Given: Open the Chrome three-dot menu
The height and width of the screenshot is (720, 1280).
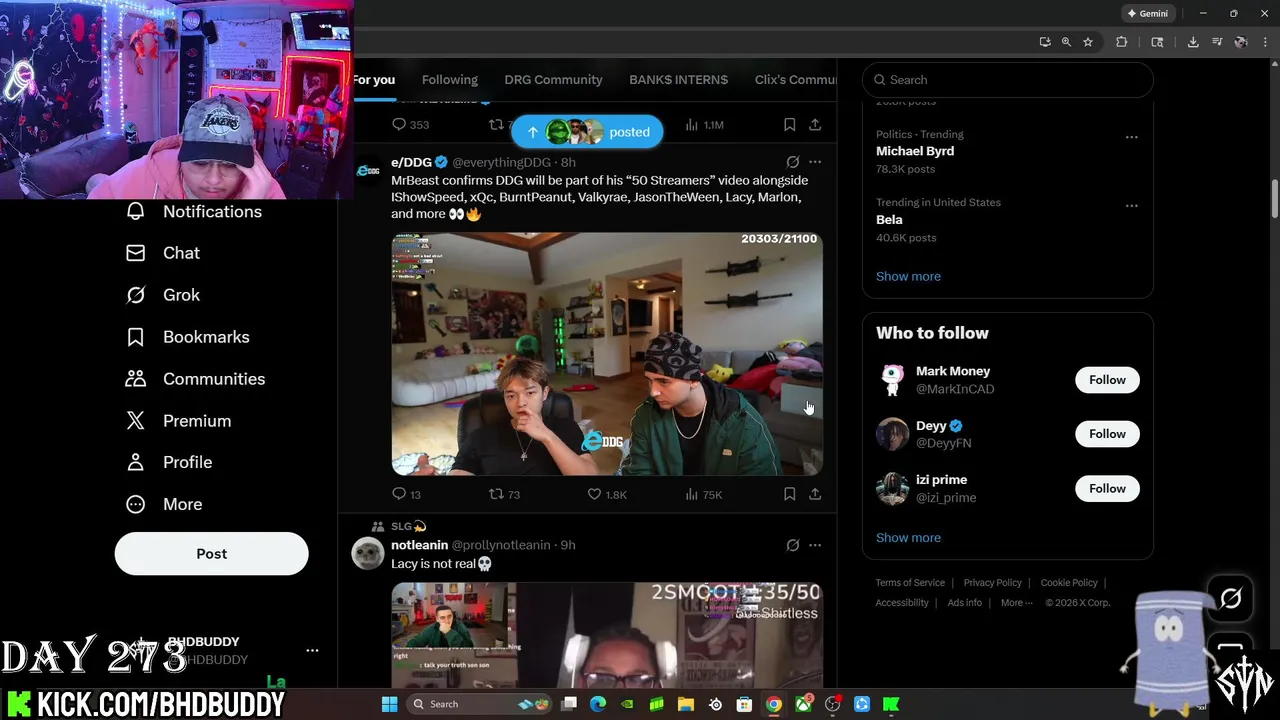Looking at the screenshot, I should tap(1265, 42).
